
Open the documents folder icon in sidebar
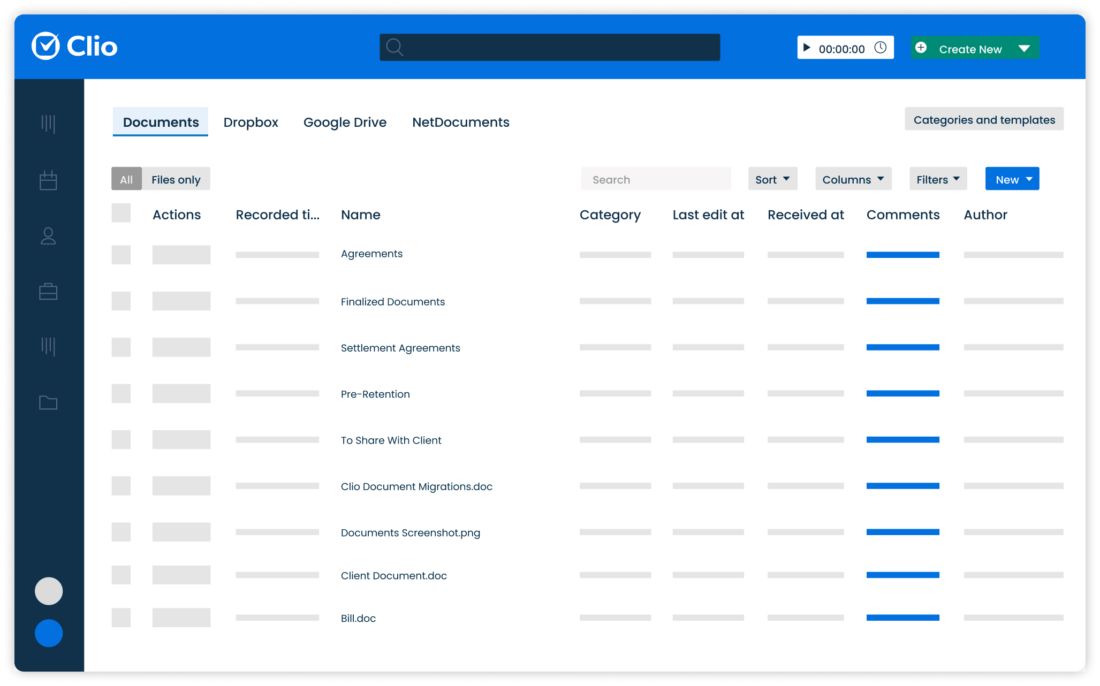pyautogui.click(x=48, y=402)
